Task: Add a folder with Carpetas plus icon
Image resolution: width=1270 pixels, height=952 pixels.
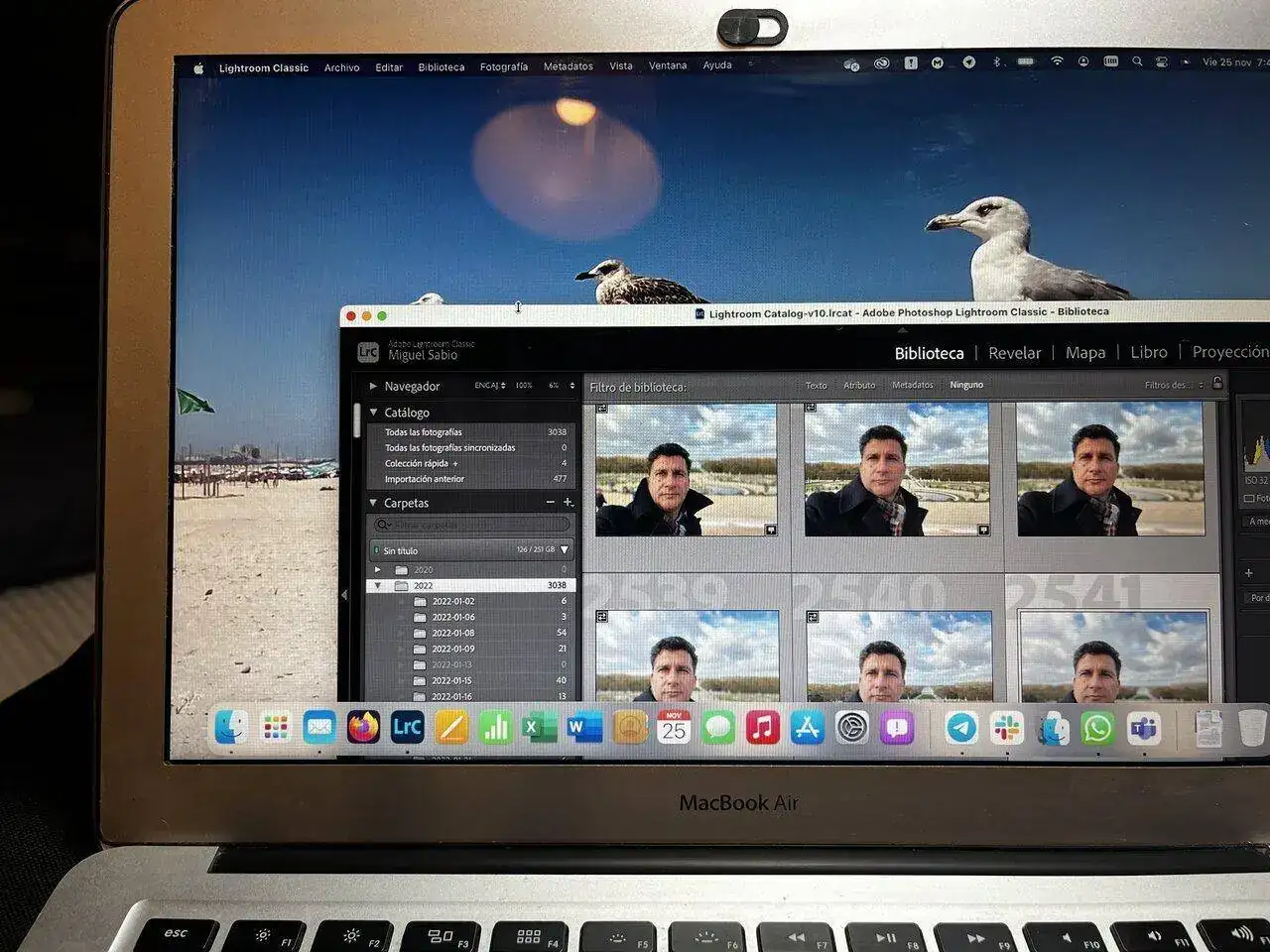Action: point(569,503)
